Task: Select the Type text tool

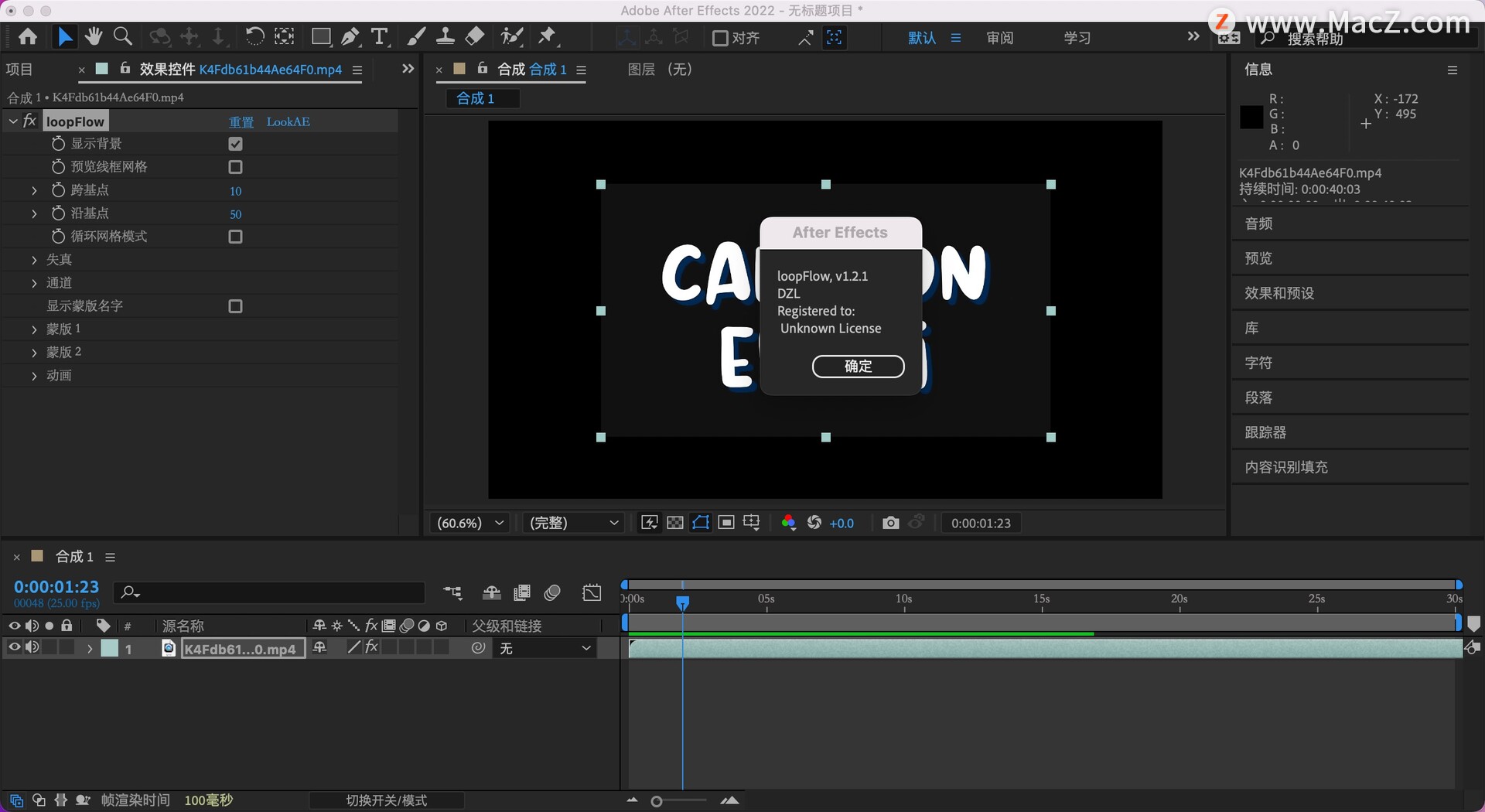Action: coord(379,37)
